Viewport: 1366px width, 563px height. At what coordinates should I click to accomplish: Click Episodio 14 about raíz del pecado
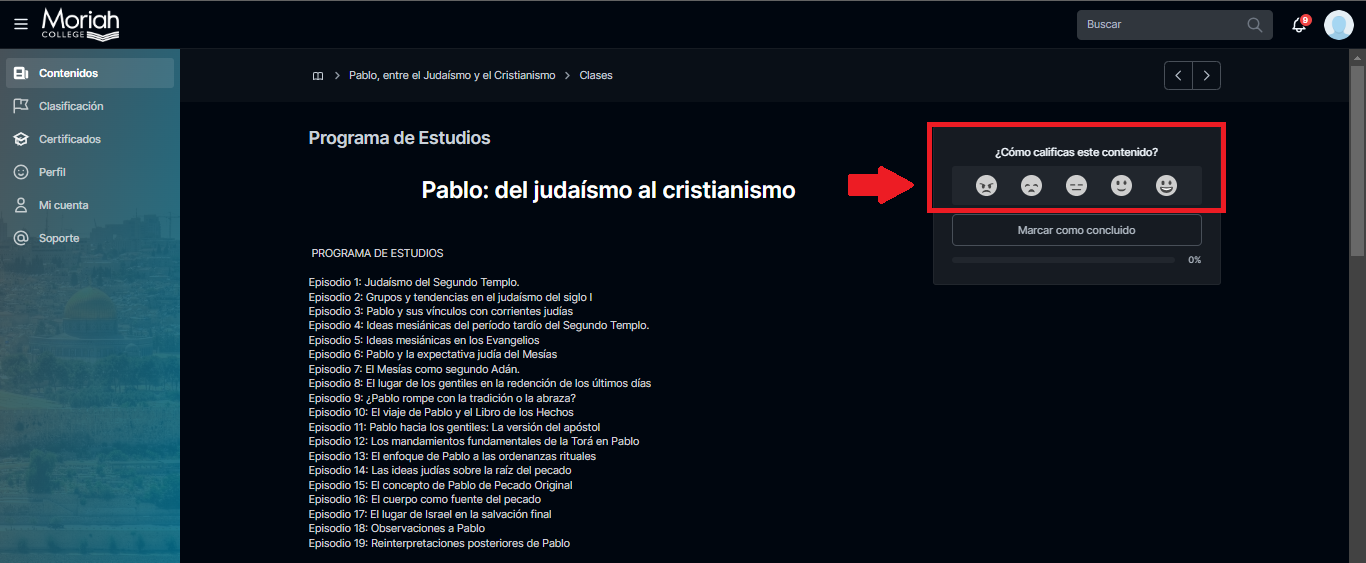pos(440,470)
